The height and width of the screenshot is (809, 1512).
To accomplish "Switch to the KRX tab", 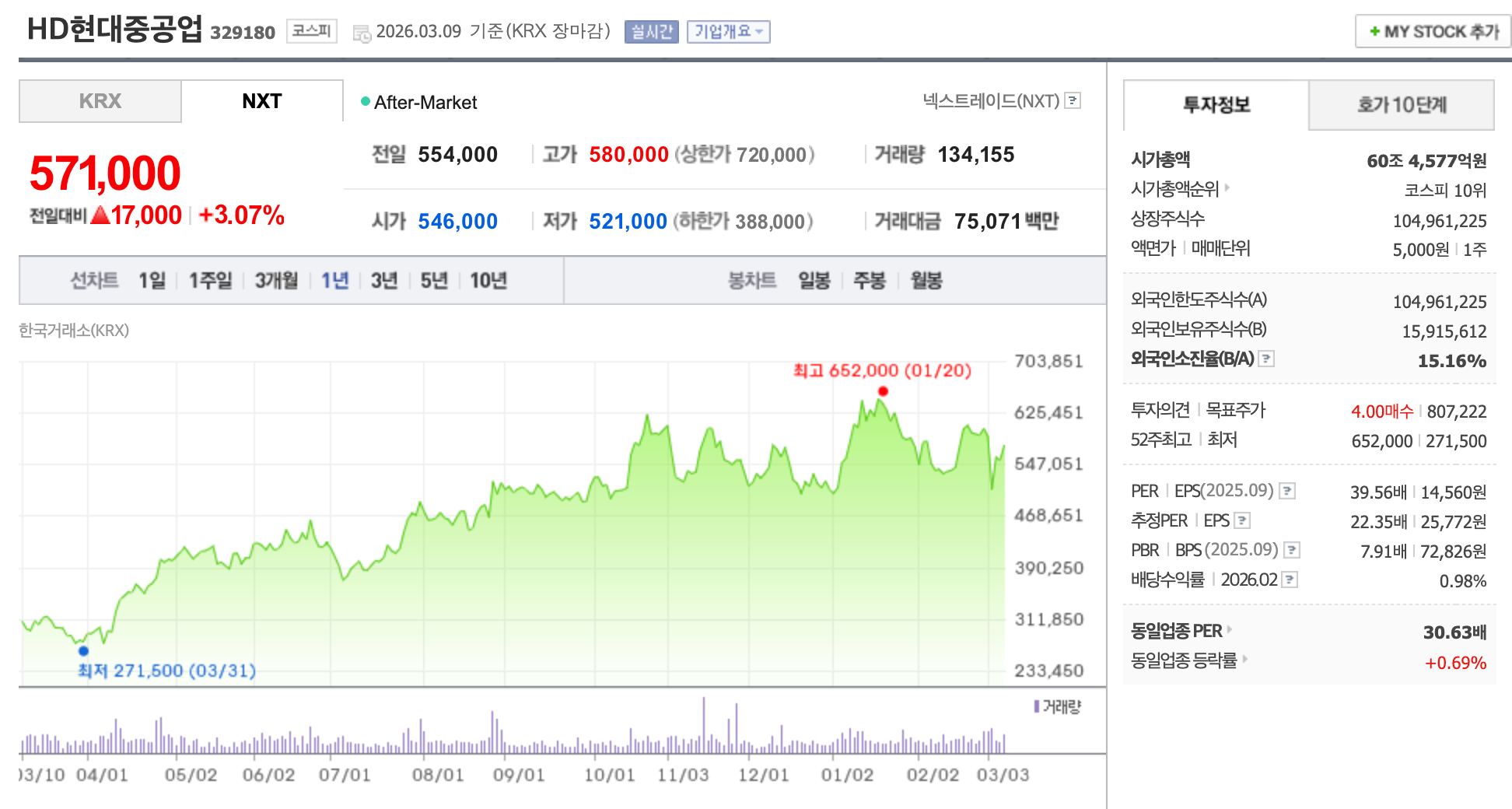I will (100, 101).
